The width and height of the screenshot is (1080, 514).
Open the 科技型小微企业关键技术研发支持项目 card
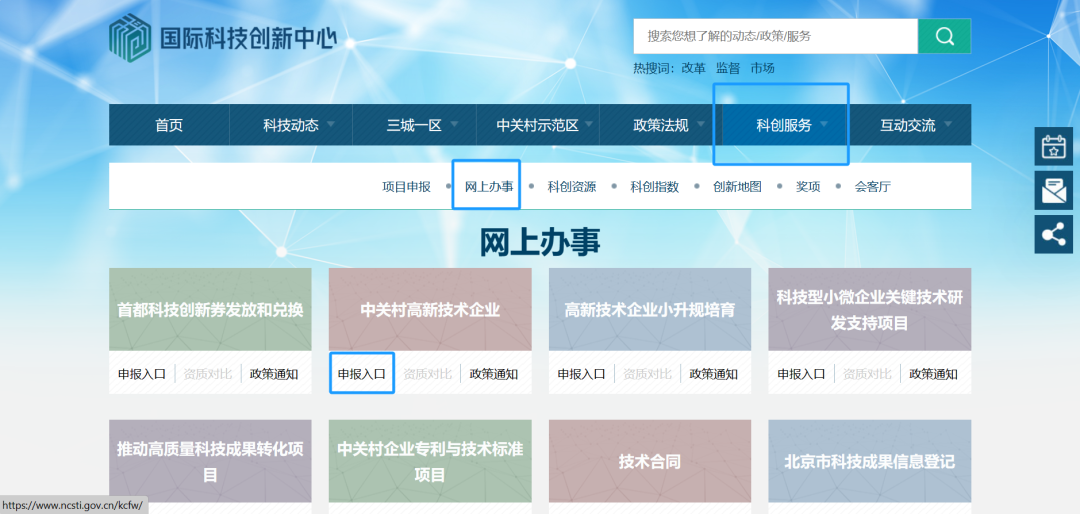click(x=869, y=309)
